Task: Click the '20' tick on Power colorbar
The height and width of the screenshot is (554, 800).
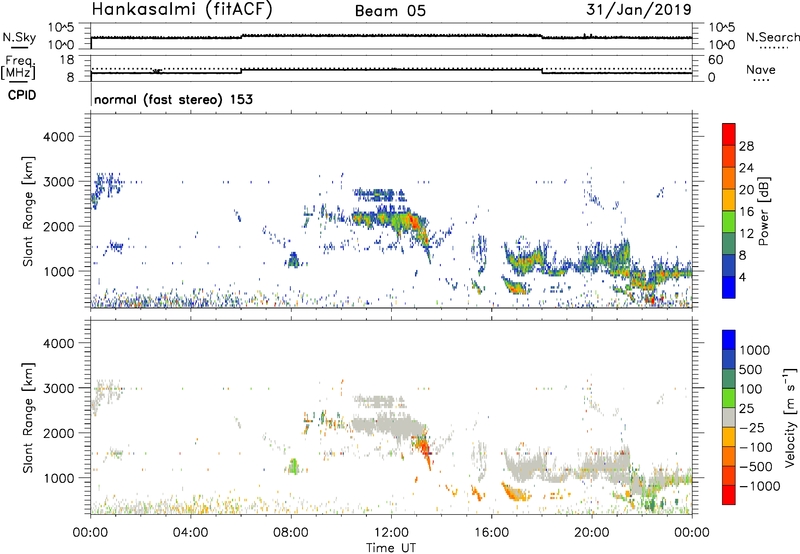Action: tap(746, 190)
